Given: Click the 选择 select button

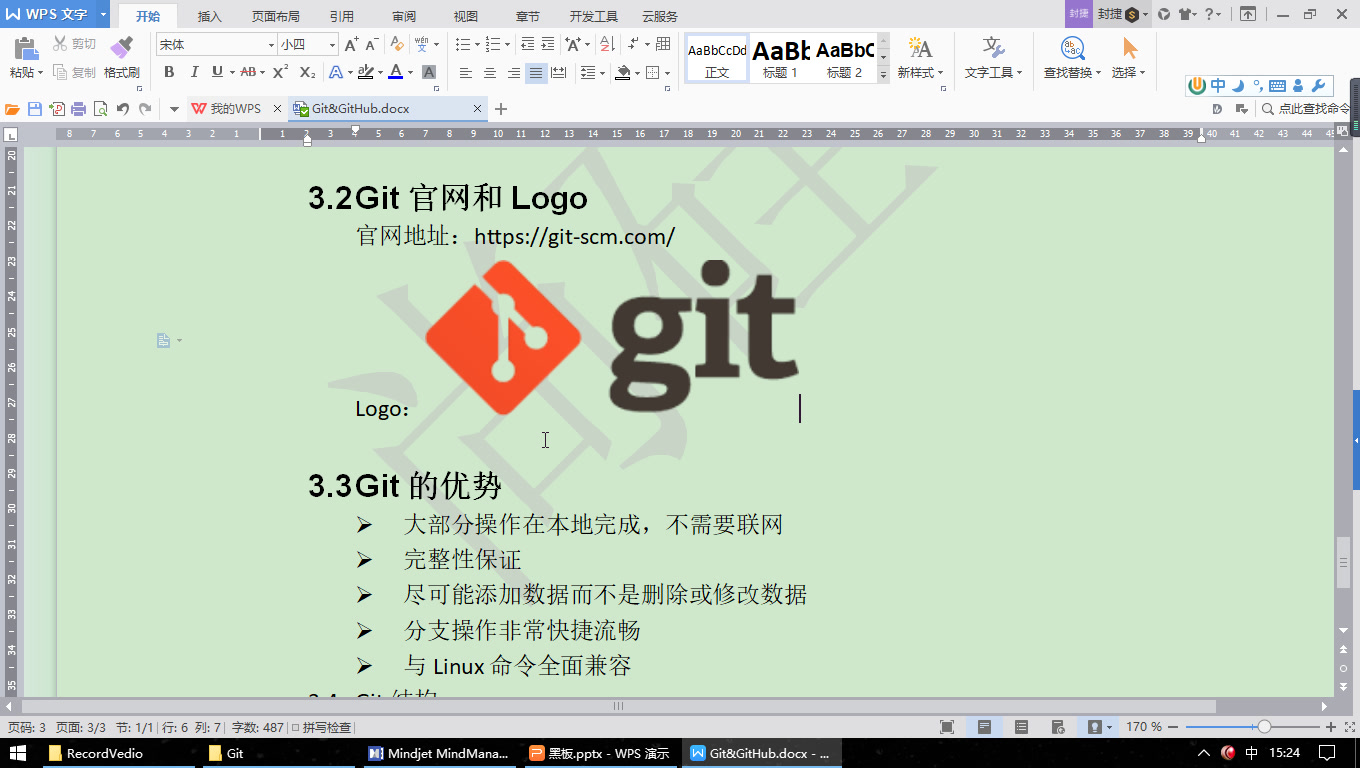Looking at the screenshot, I should point(1129,58).
